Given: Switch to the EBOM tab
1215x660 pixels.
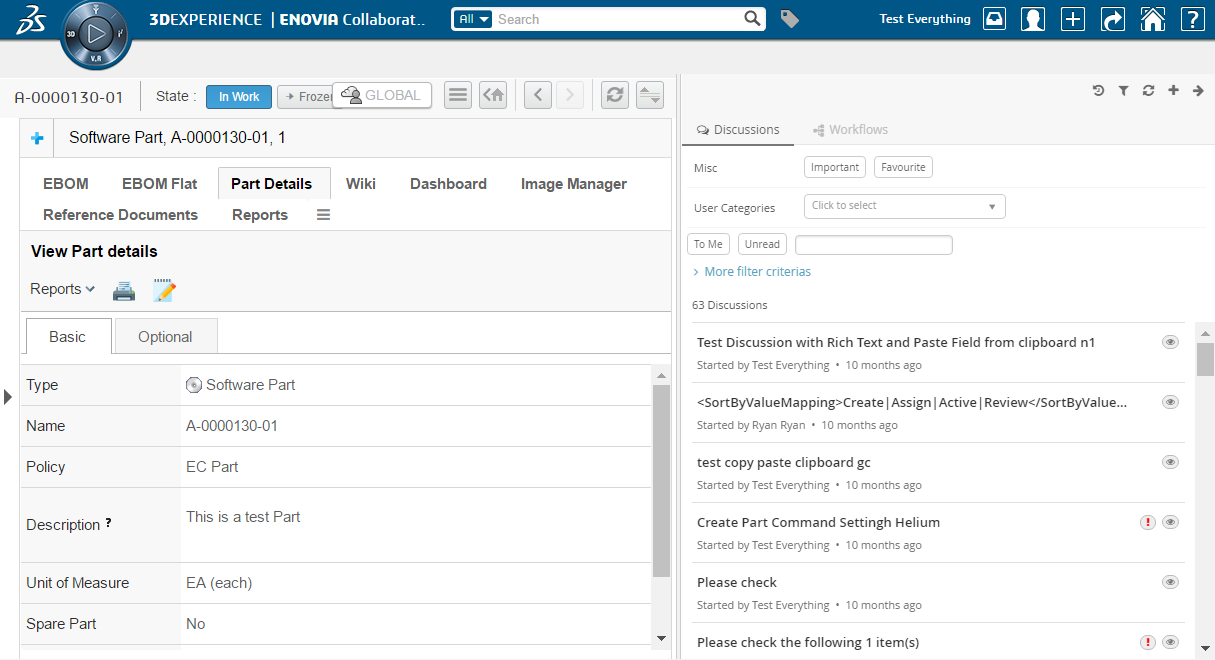Looking at the screenshot, I should tap(66, 184).
